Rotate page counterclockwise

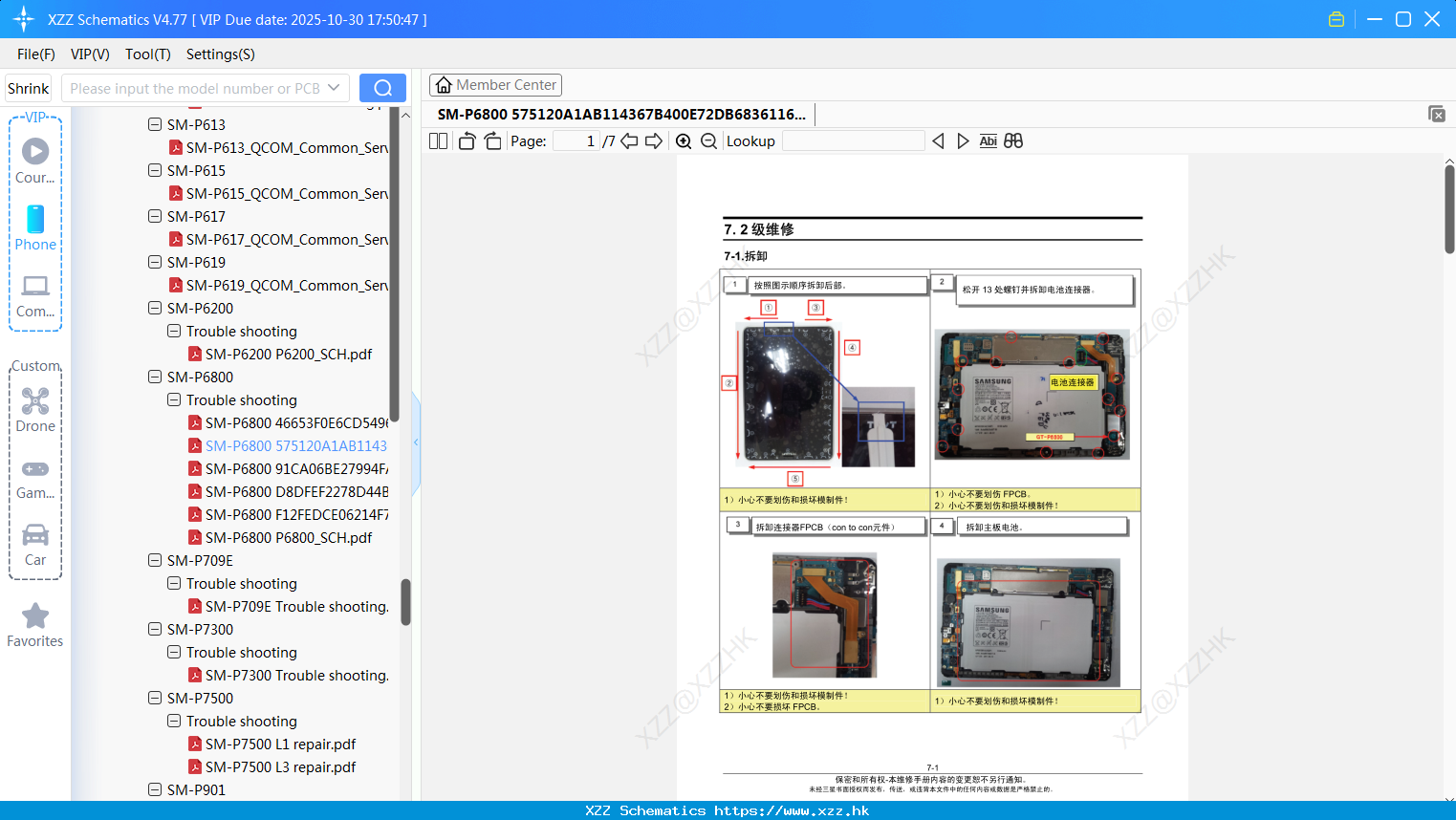point(467,141)
